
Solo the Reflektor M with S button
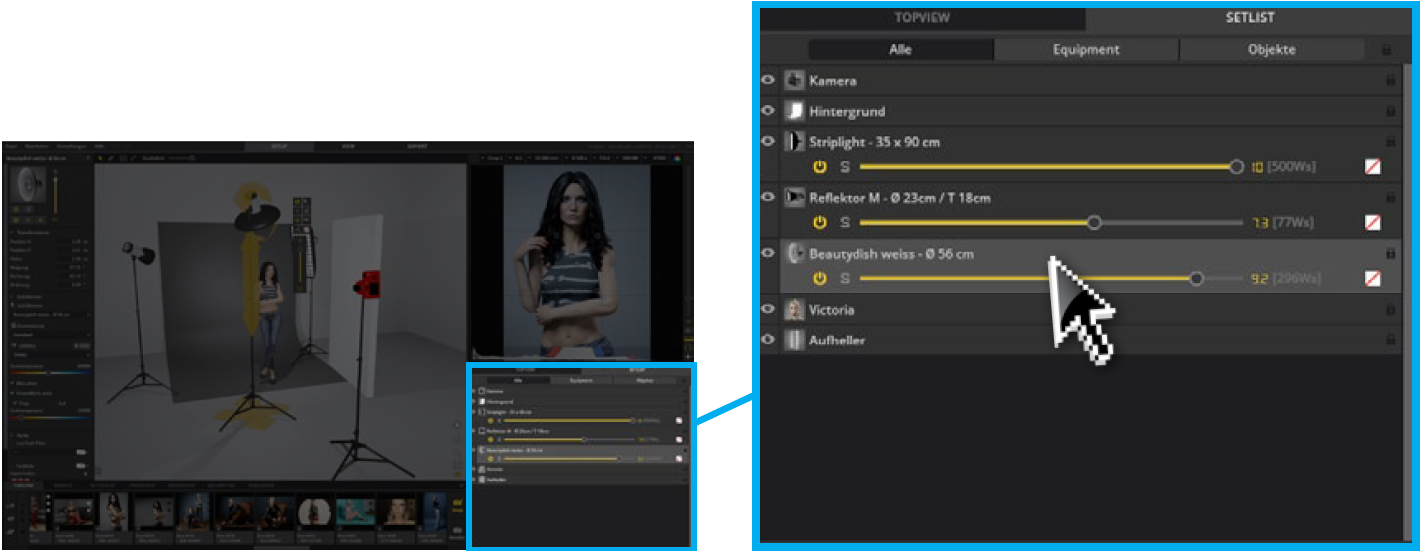pos(844,223)
